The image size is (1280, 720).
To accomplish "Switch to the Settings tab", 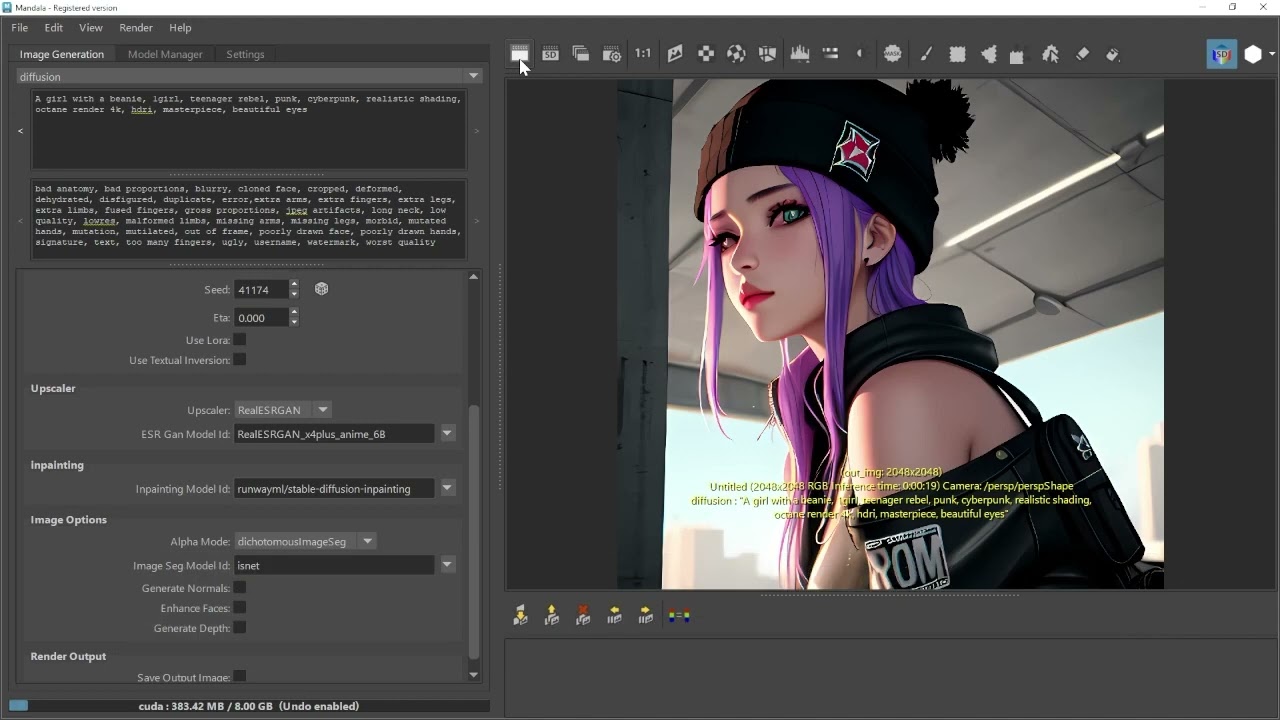I will (x=245, y=54).
